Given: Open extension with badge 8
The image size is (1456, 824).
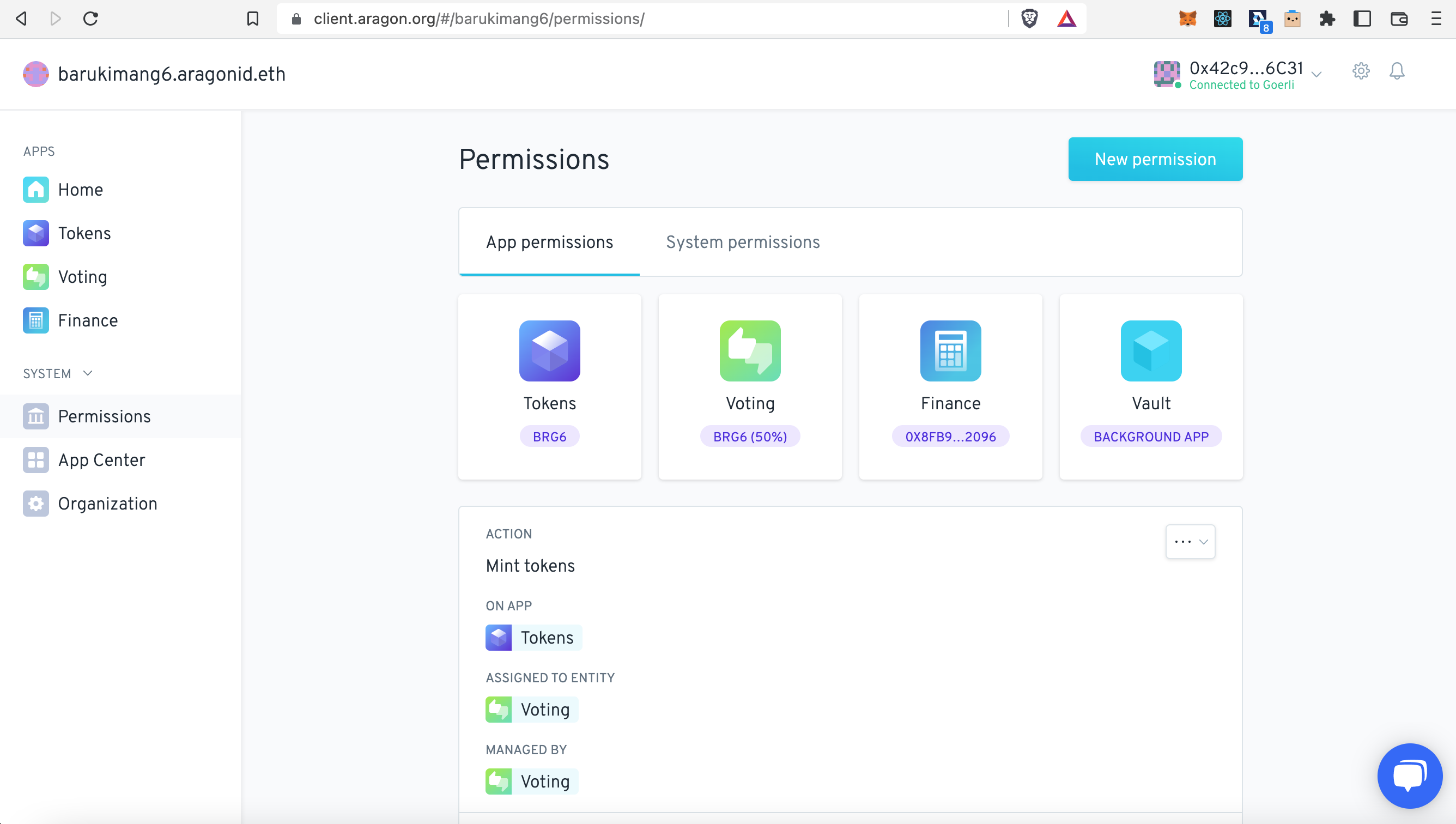Looking at the screenshot, I should 1259,20.
